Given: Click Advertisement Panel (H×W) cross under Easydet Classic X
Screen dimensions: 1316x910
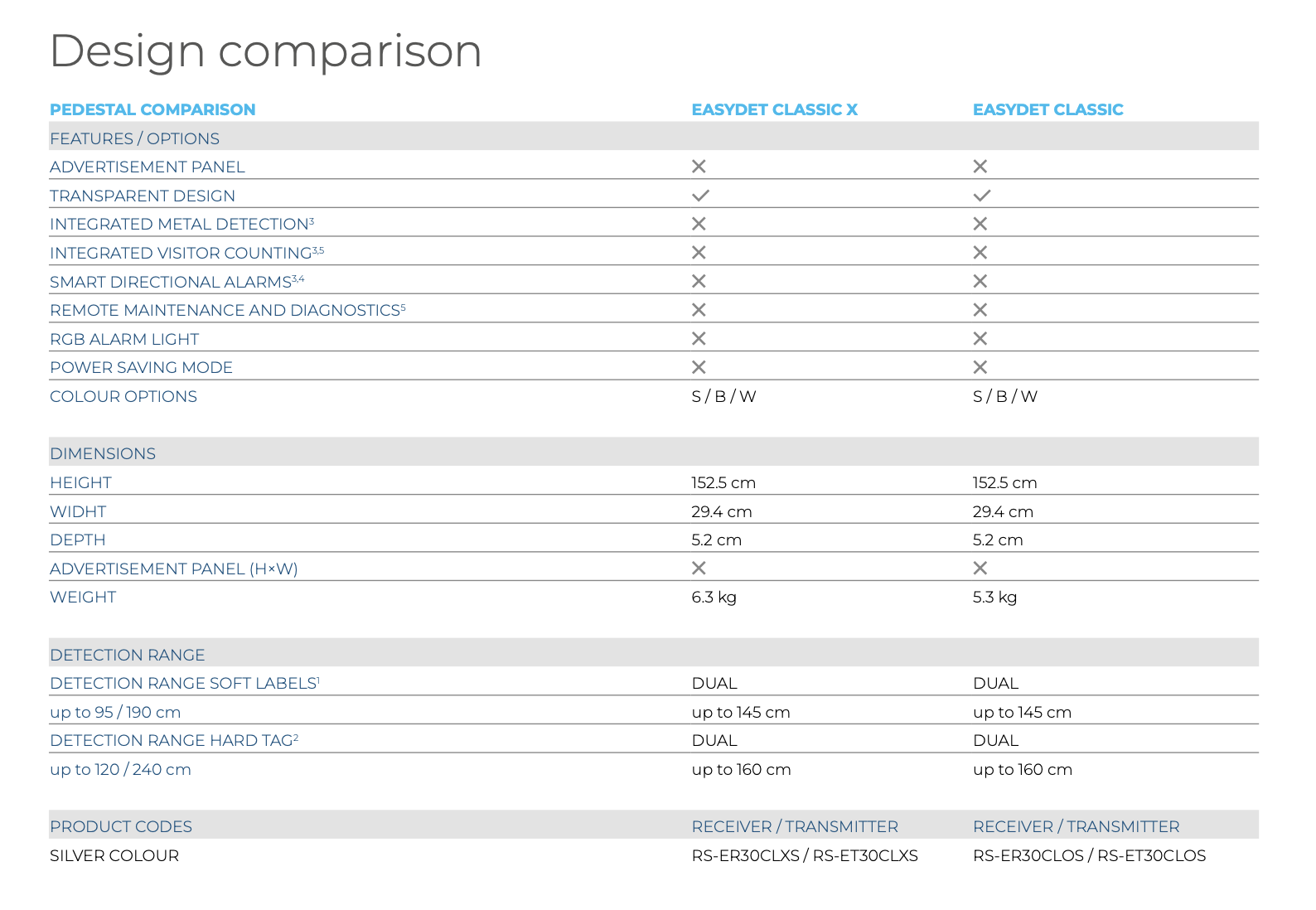Looking at the screenshot, I should [x=699, y=568].
